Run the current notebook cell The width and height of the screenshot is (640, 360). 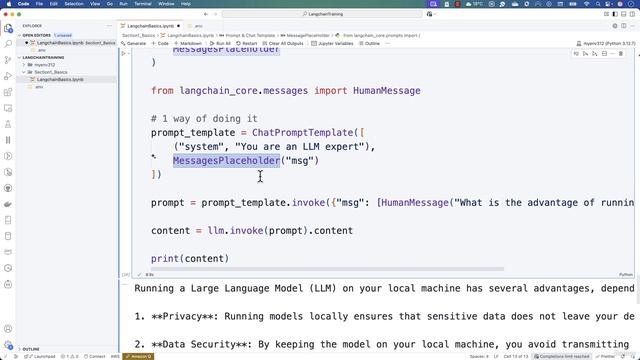pos(124,53)
